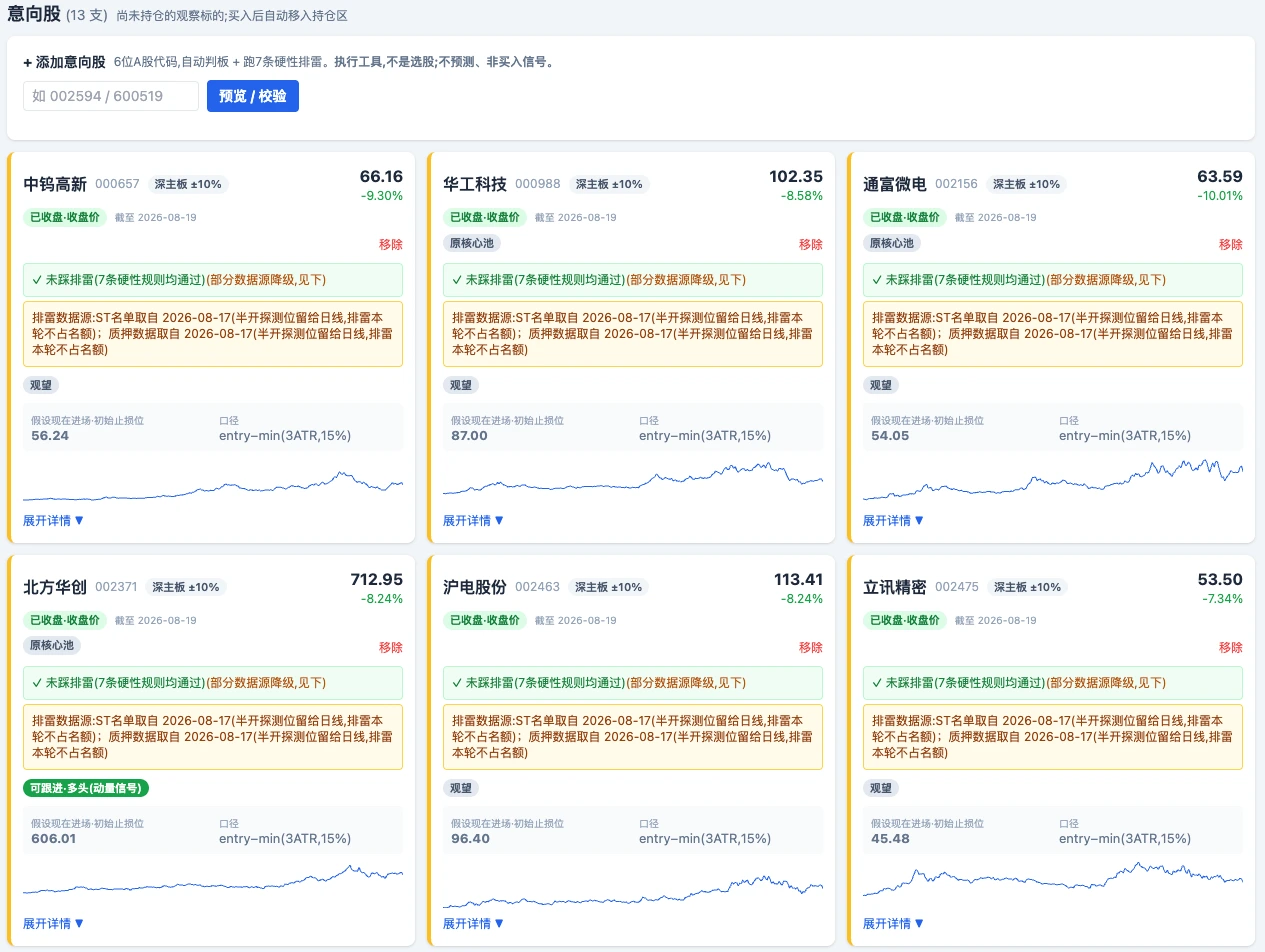Click the 已收盘·收盘价 badge on 北方华创

(x=64, y=620)
